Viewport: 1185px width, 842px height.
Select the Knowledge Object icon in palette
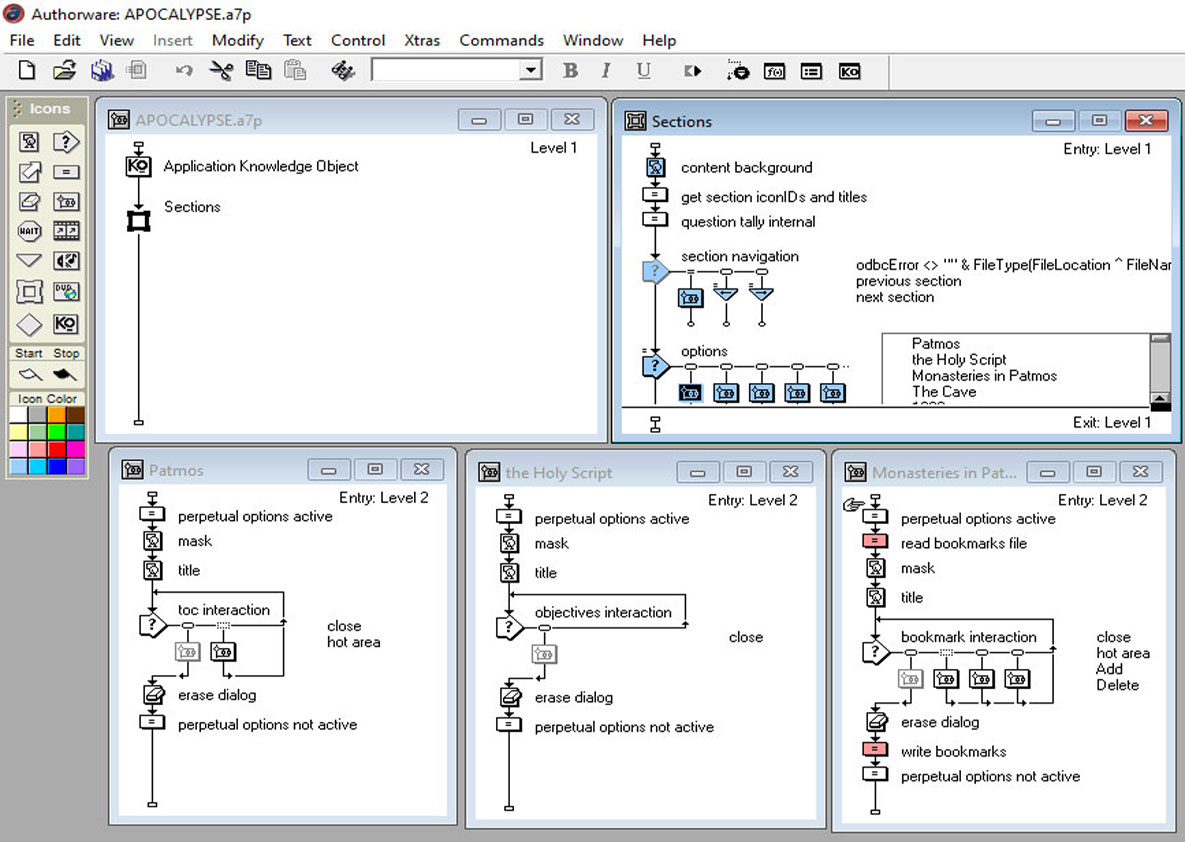(67, 324)
